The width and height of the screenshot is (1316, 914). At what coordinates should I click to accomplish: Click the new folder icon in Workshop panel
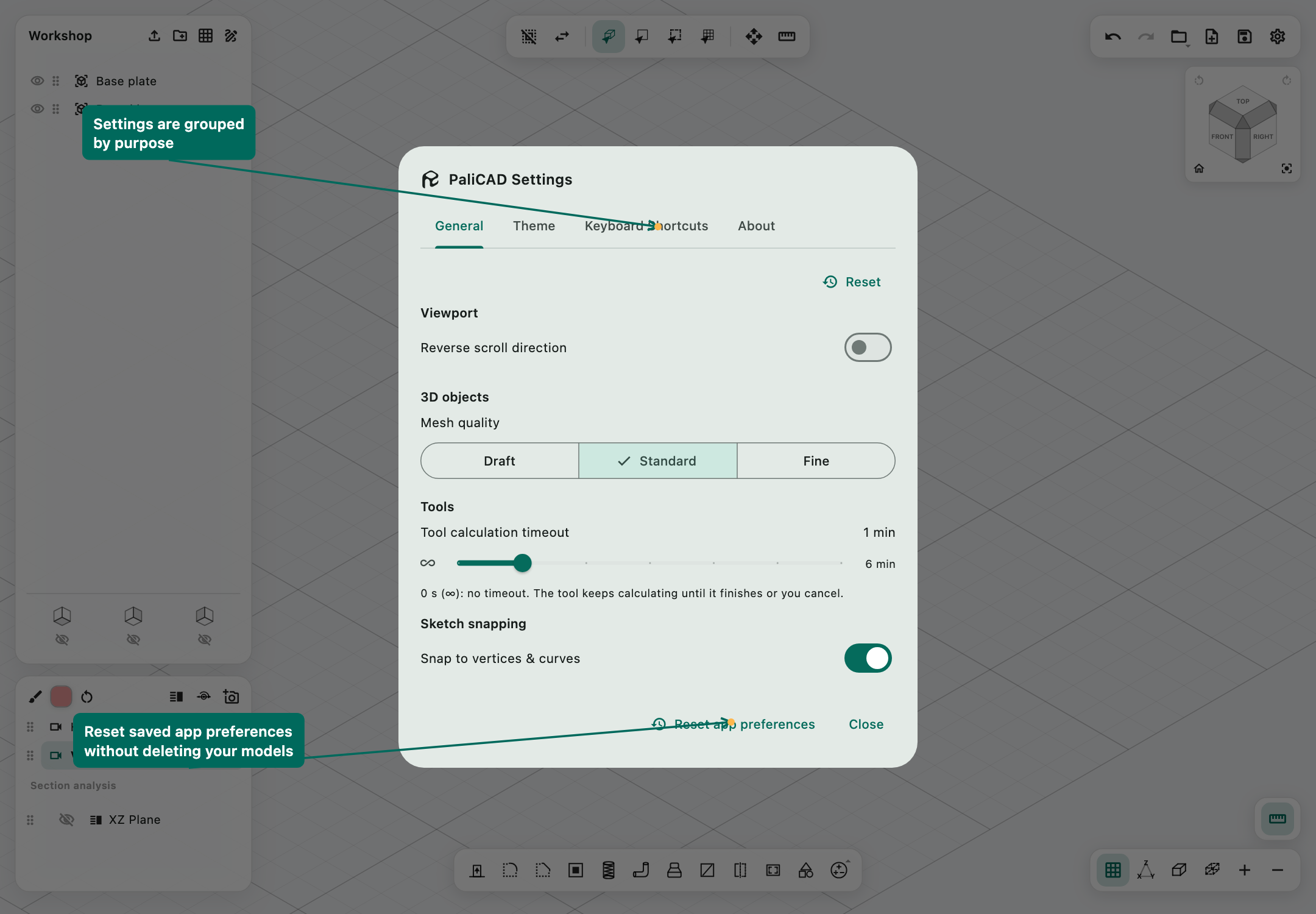180,36
